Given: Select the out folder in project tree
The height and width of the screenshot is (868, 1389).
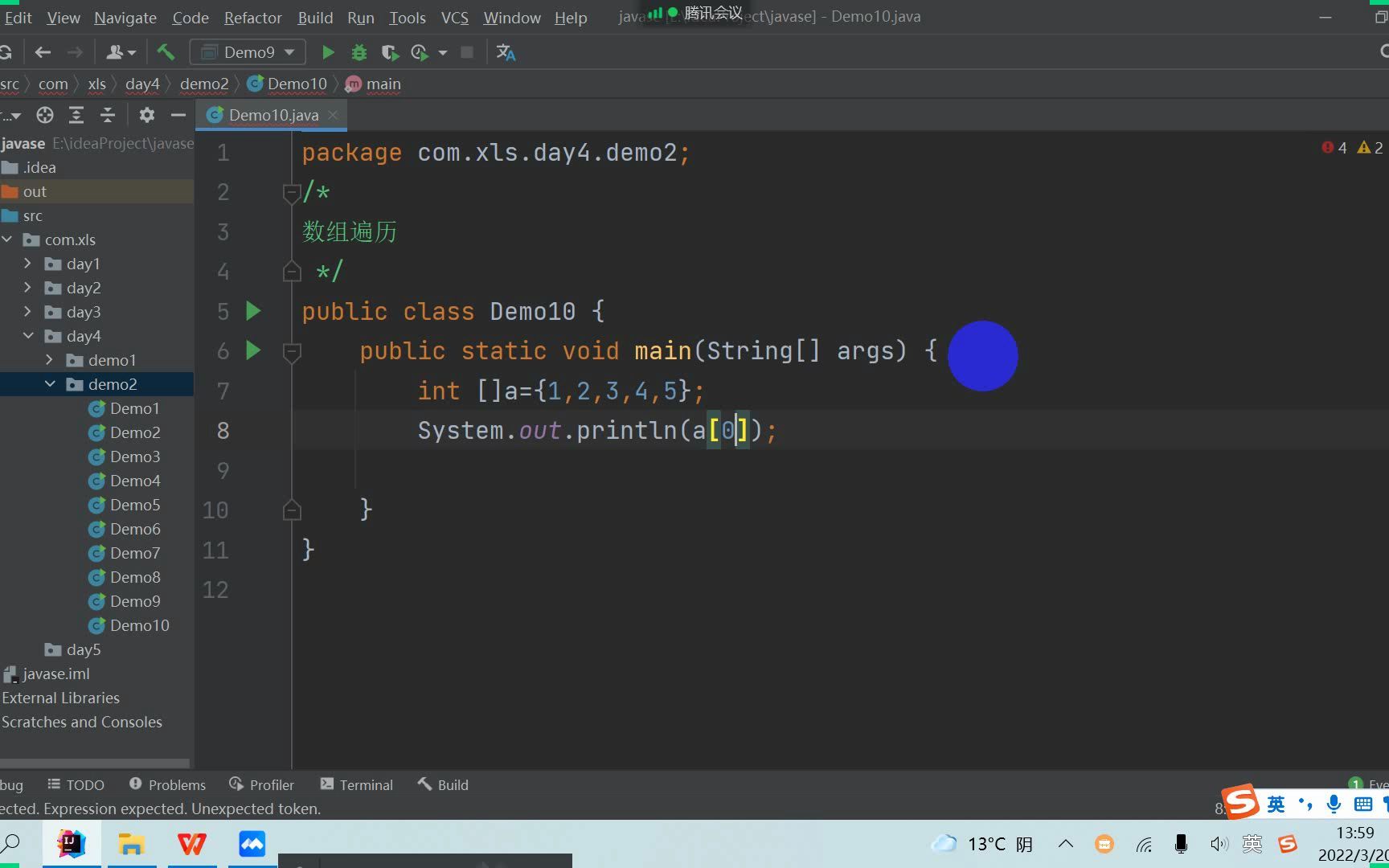Looking at the screenshot, I should 96,191.
